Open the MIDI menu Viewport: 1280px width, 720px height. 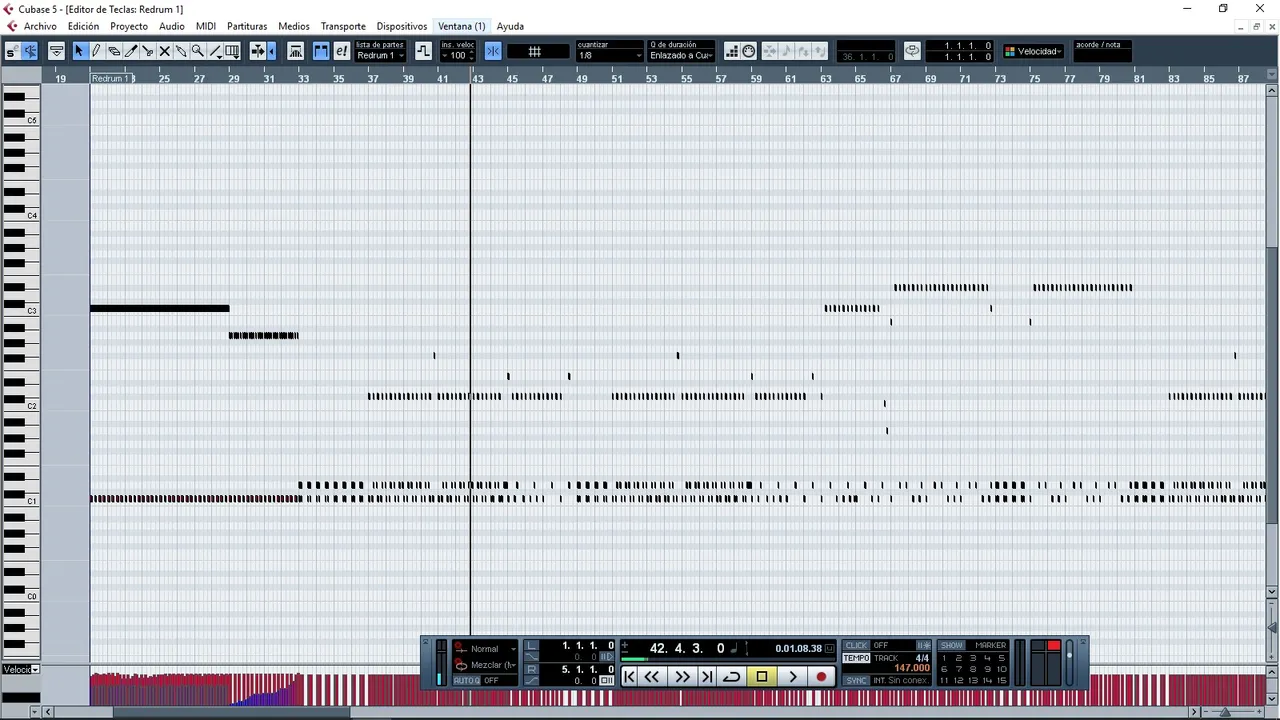(206, 26)
